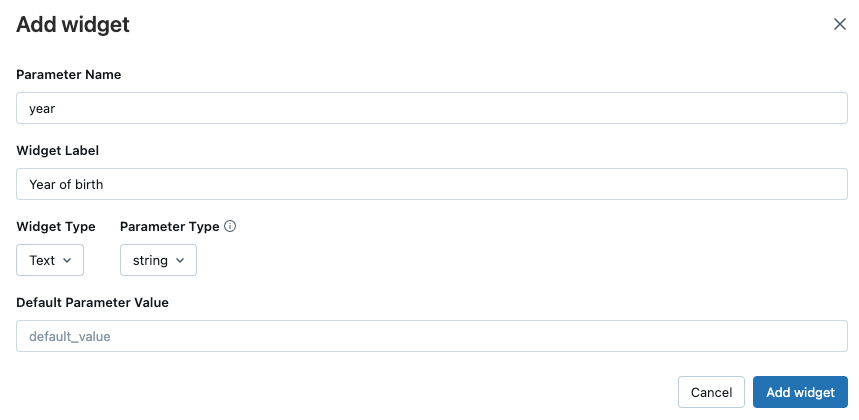
Task: Place cursor on the 'year' text
Action: pyautogui.click(x=42, y=108)
